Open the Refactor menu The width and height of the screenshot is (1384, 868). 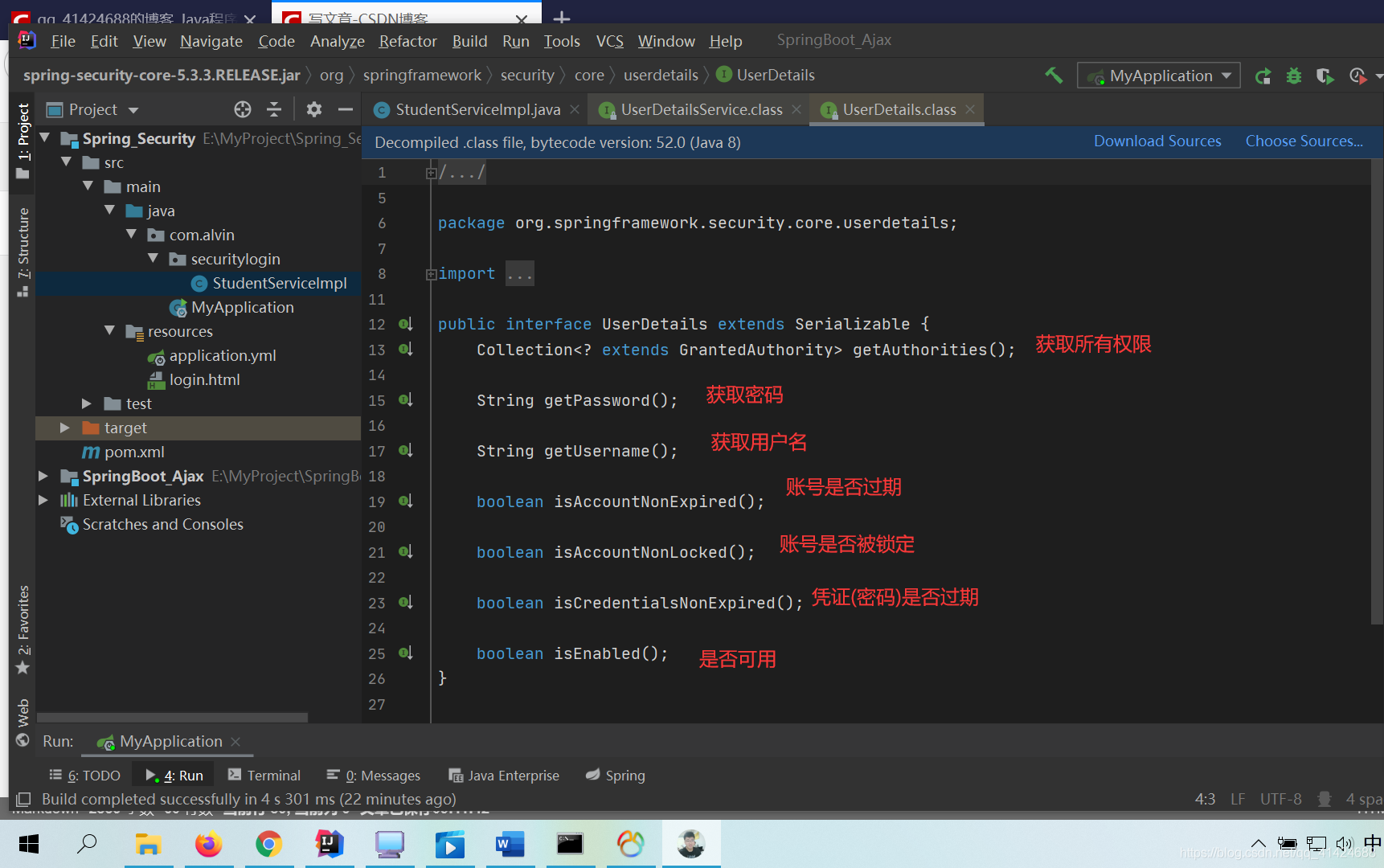tap(407, 41)
